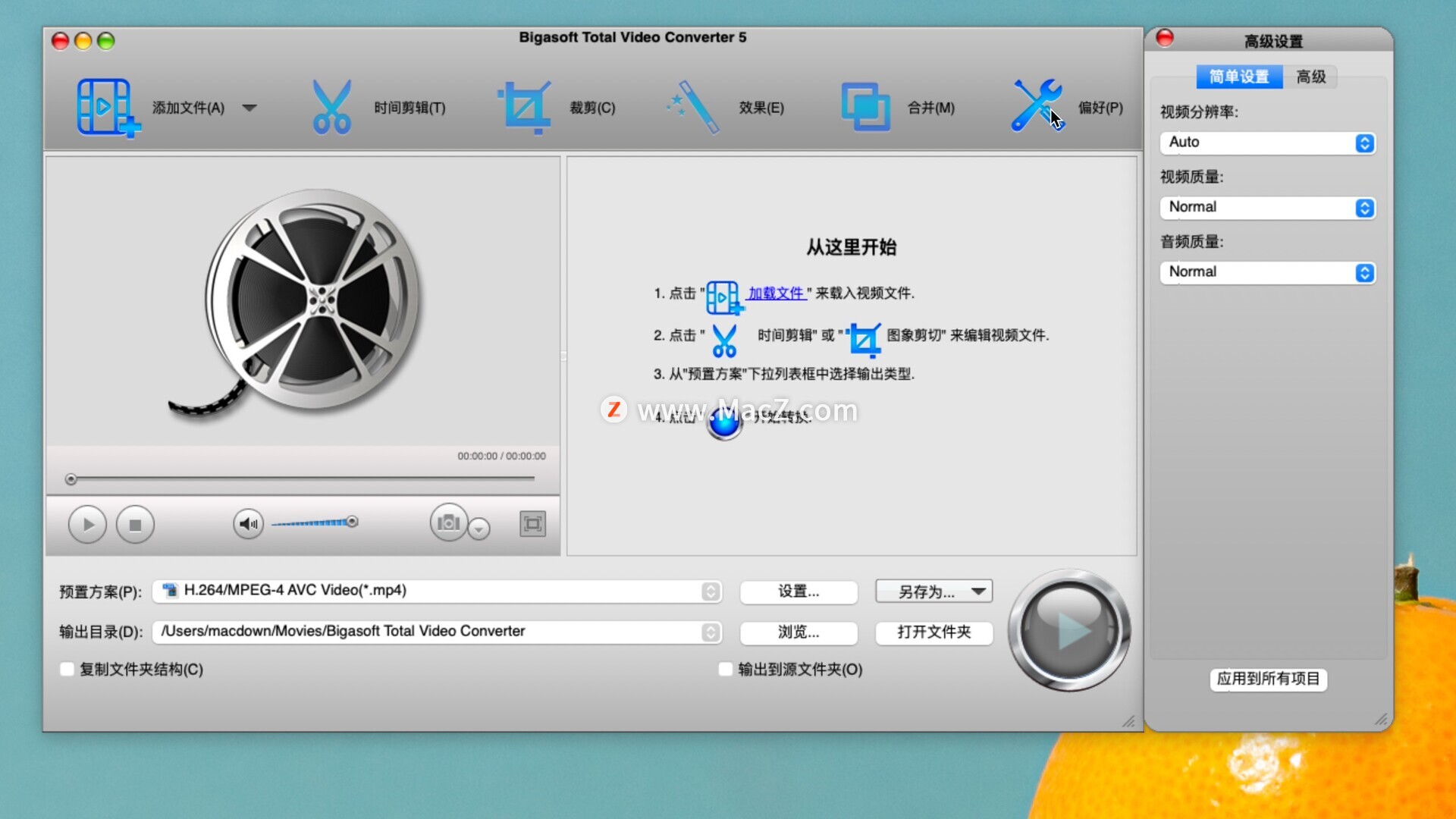Open Preferences wrench icon

tap(1037, 106)
